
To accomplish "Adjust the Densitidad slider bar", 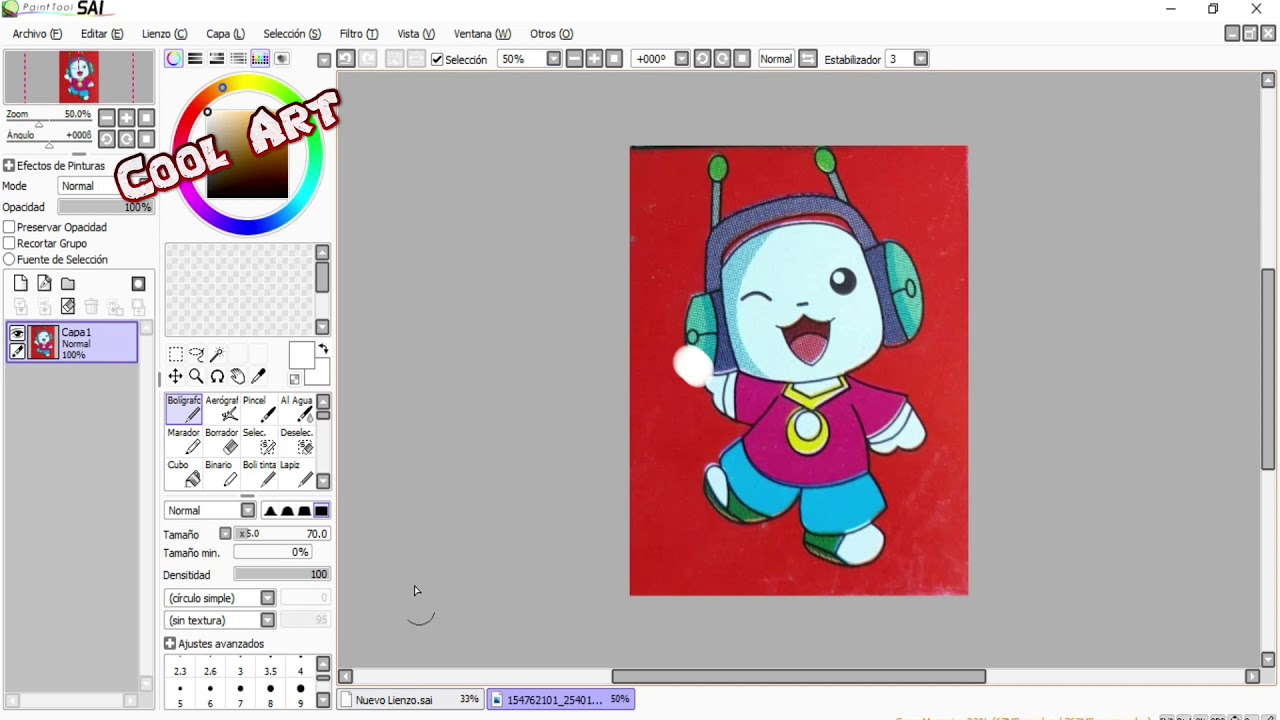I will click(x=282, y=575).
